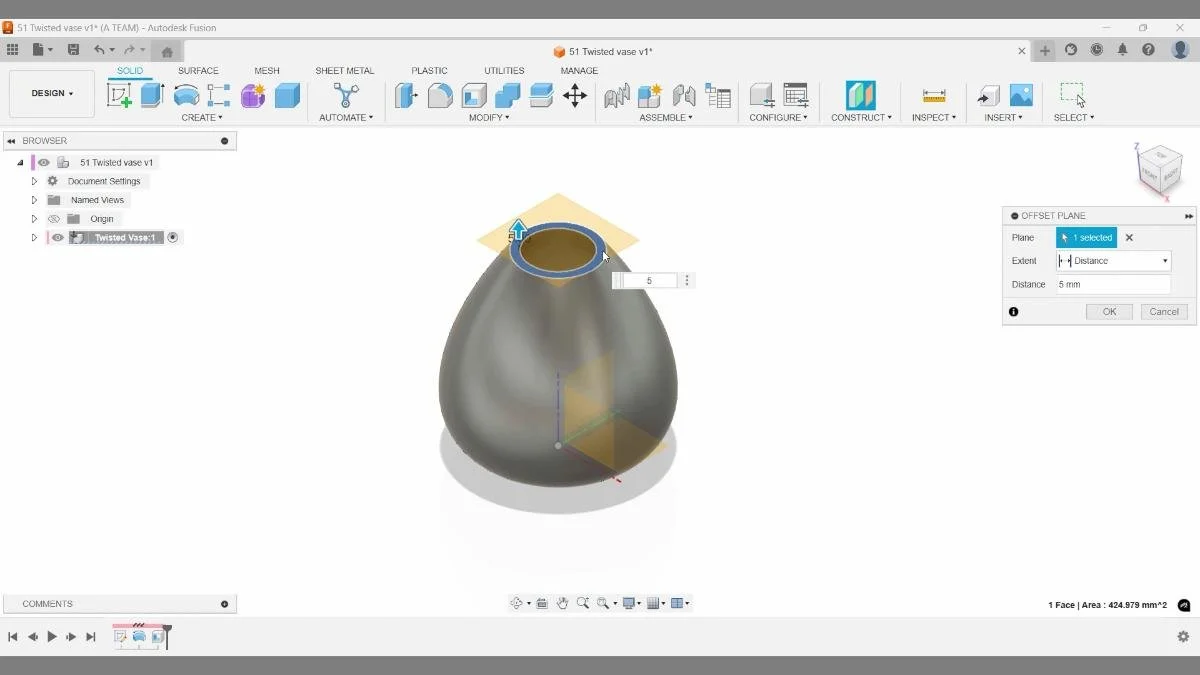Select the Fillet tool
1200x675 pixels.
(440, 95)
